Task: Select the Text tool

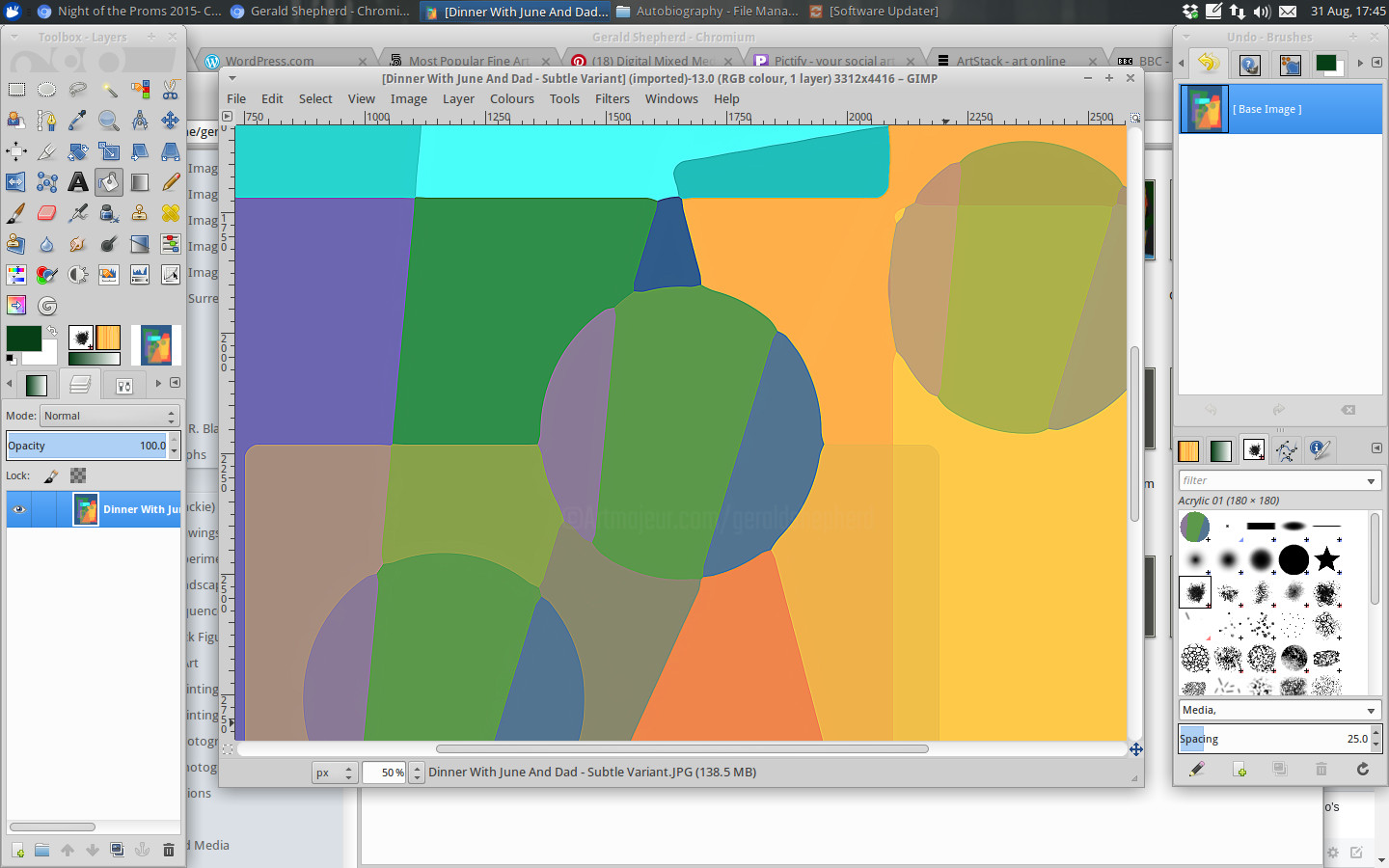Action: tap(78, 182)
